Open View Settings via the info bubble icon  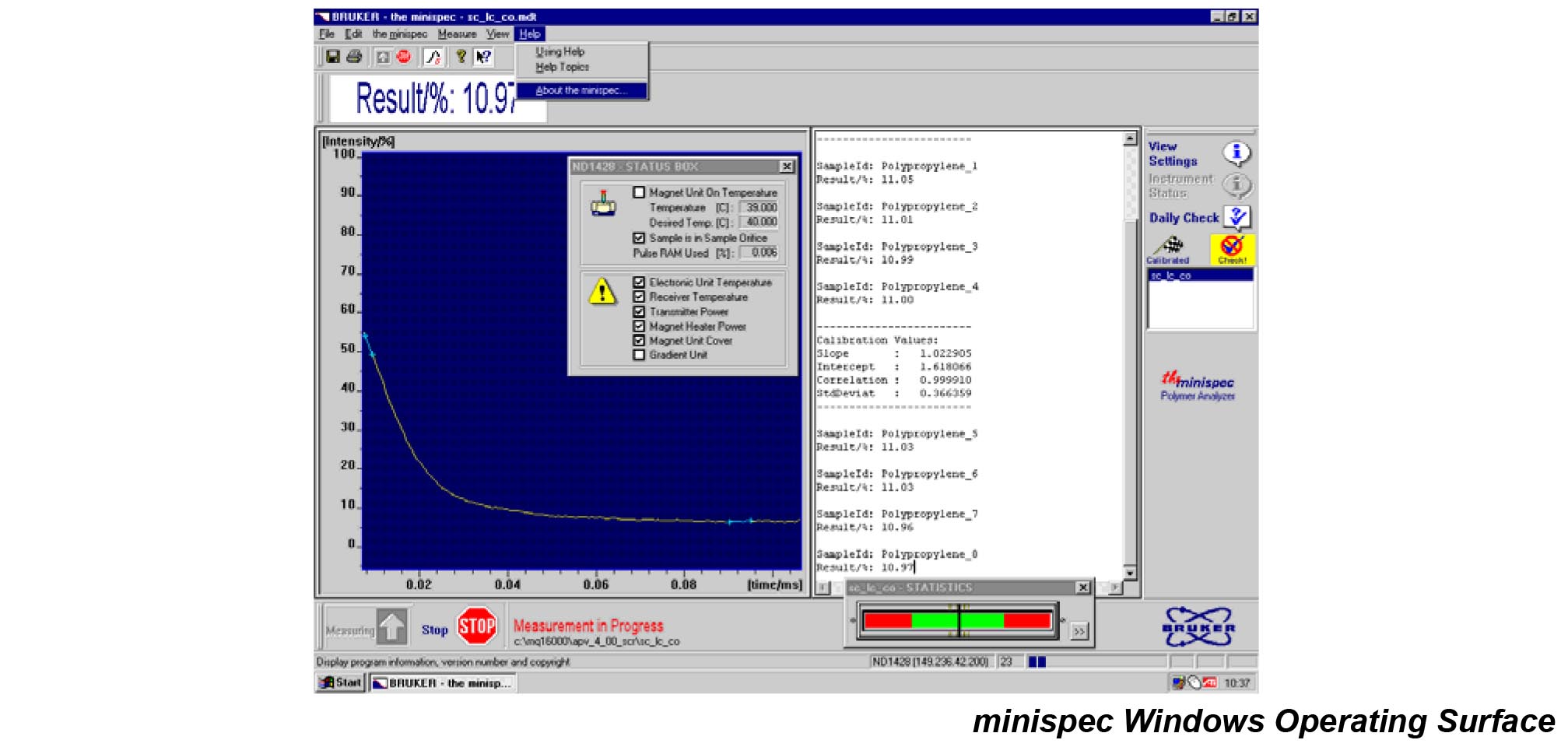[x=1236, y=153]
